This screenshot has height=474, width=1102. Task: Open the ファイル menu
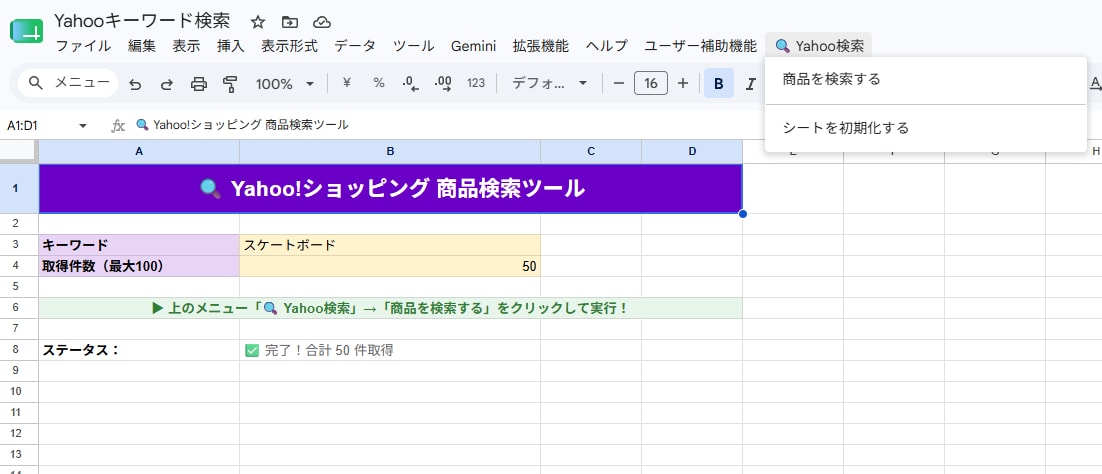click(83, 46)
